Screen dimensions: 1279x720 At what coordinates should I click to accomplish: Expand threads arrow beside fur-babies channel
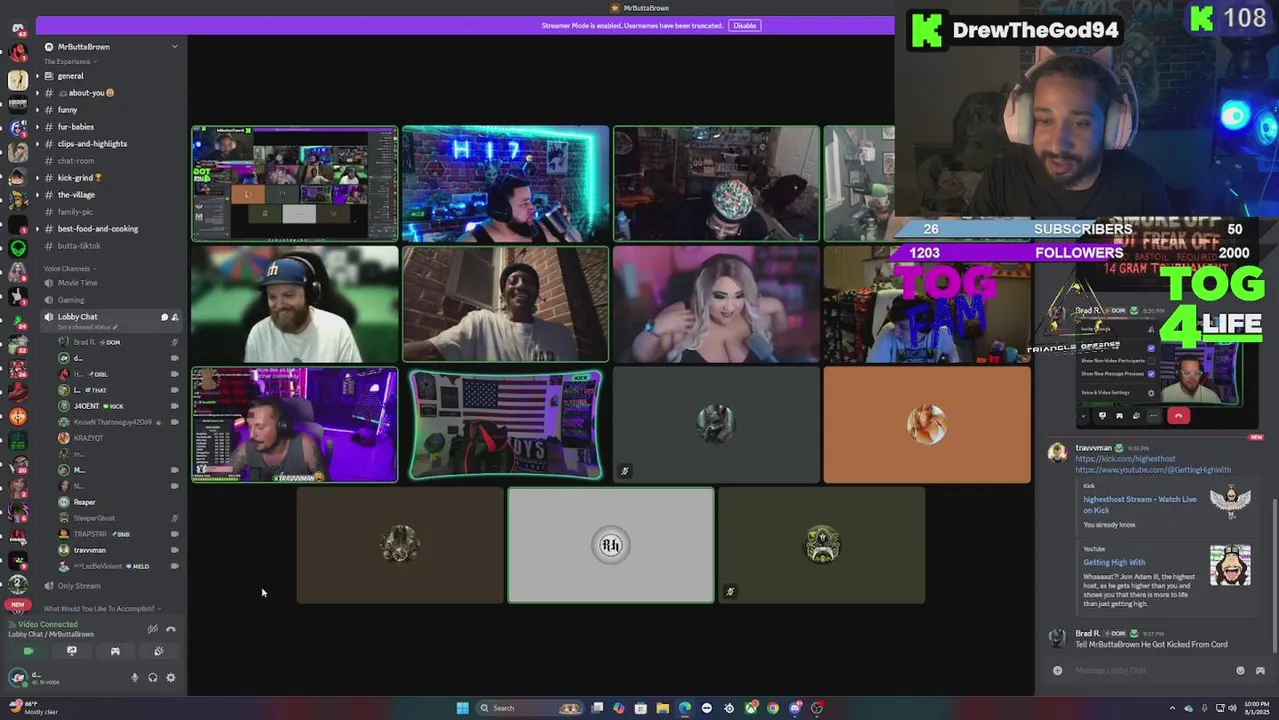38,127
